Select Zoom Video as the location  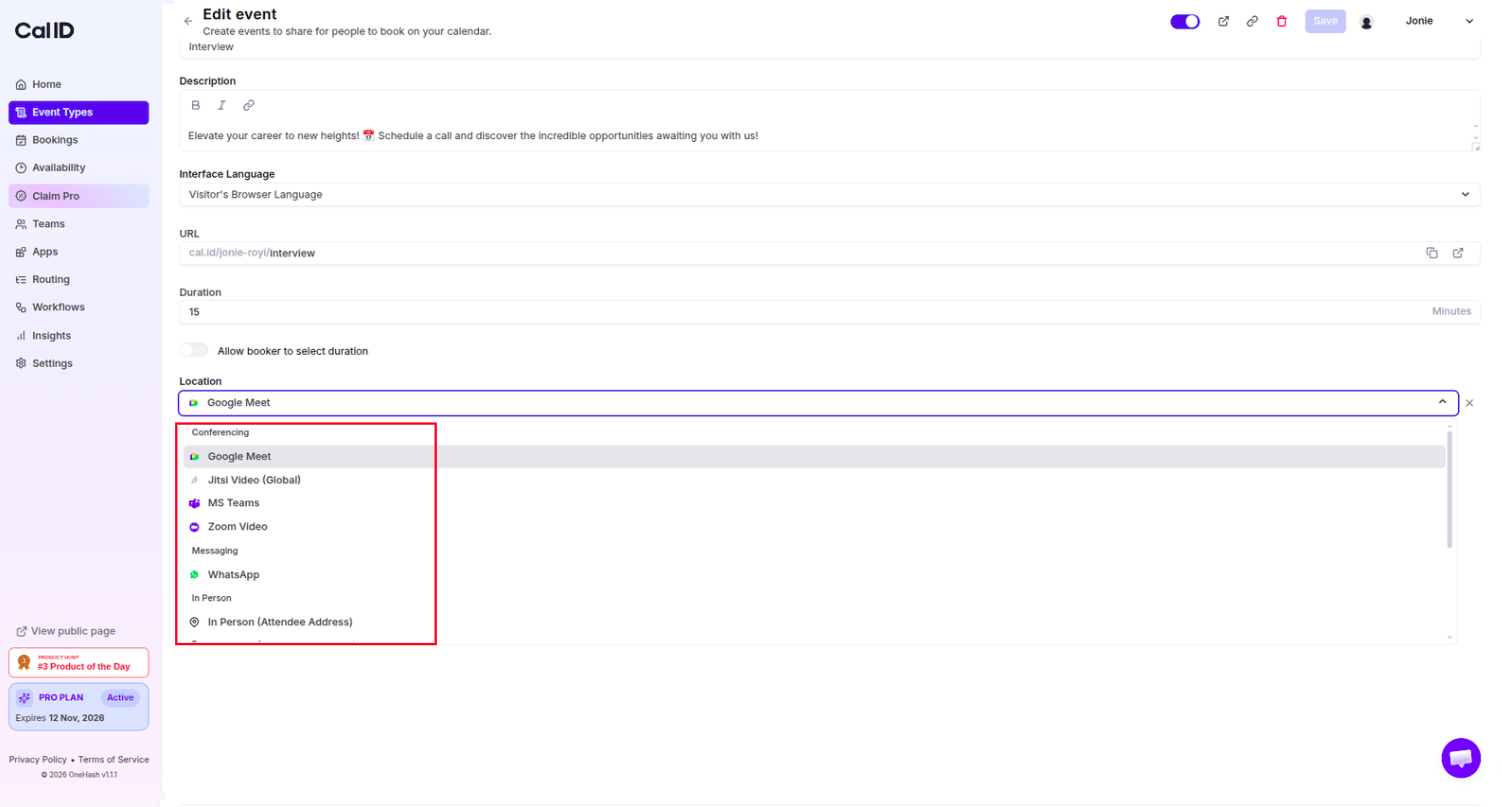click(x=815, y=526)
